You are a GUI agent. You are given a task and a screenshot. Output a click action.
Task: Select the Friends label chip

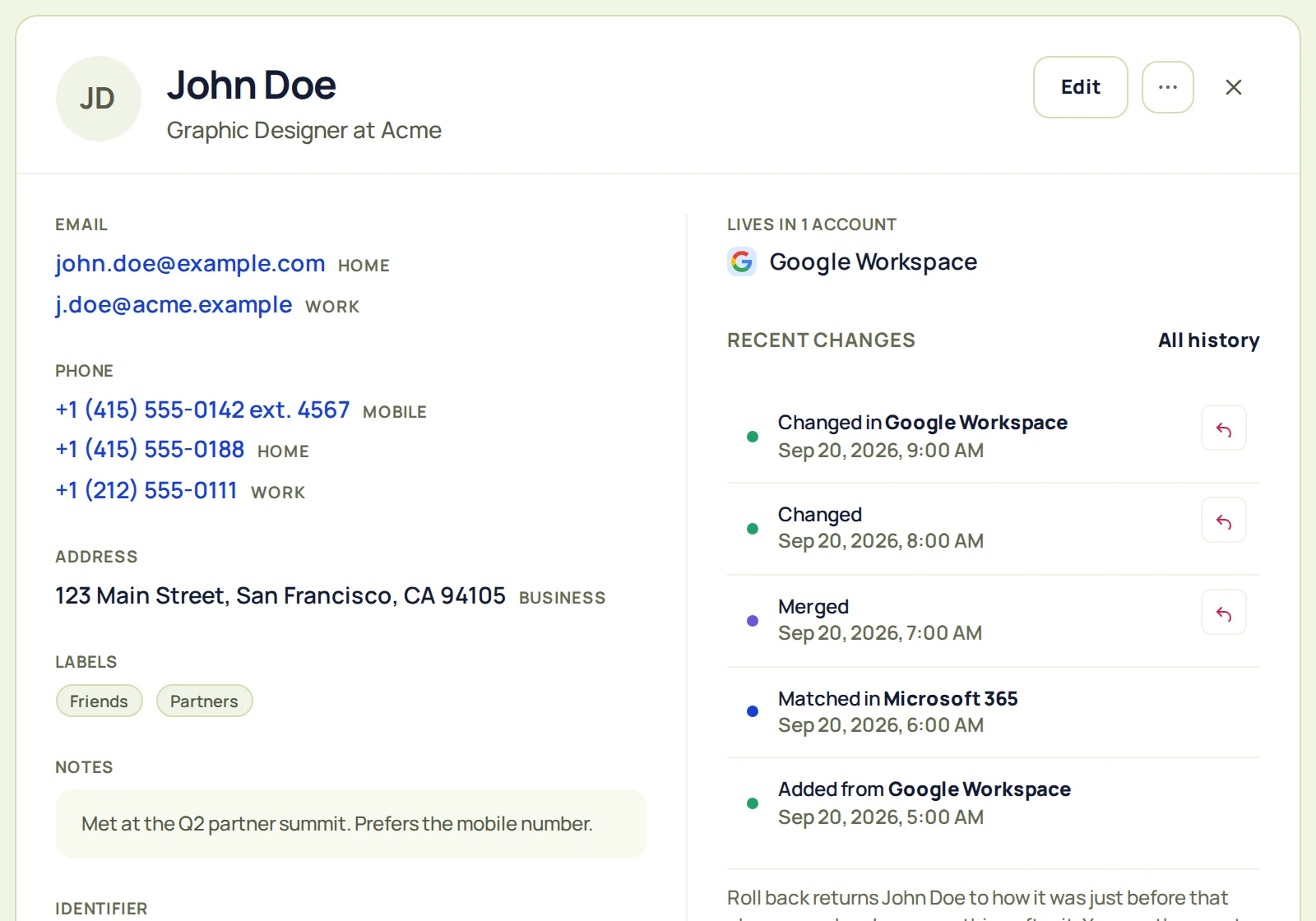[99, 701]
